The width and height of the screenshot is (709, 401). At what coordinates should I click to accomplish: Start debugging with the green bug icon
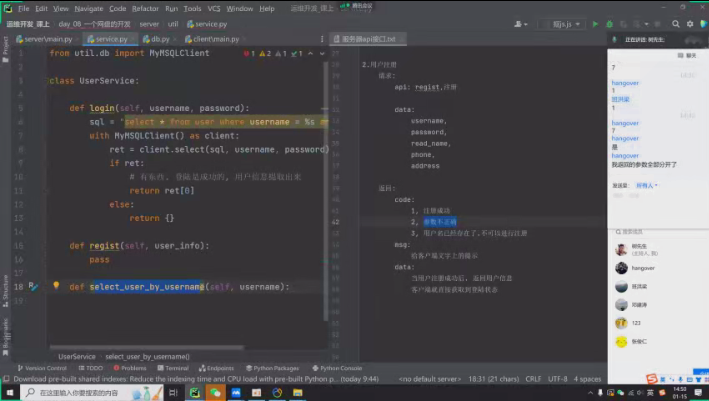coord(609,24)
